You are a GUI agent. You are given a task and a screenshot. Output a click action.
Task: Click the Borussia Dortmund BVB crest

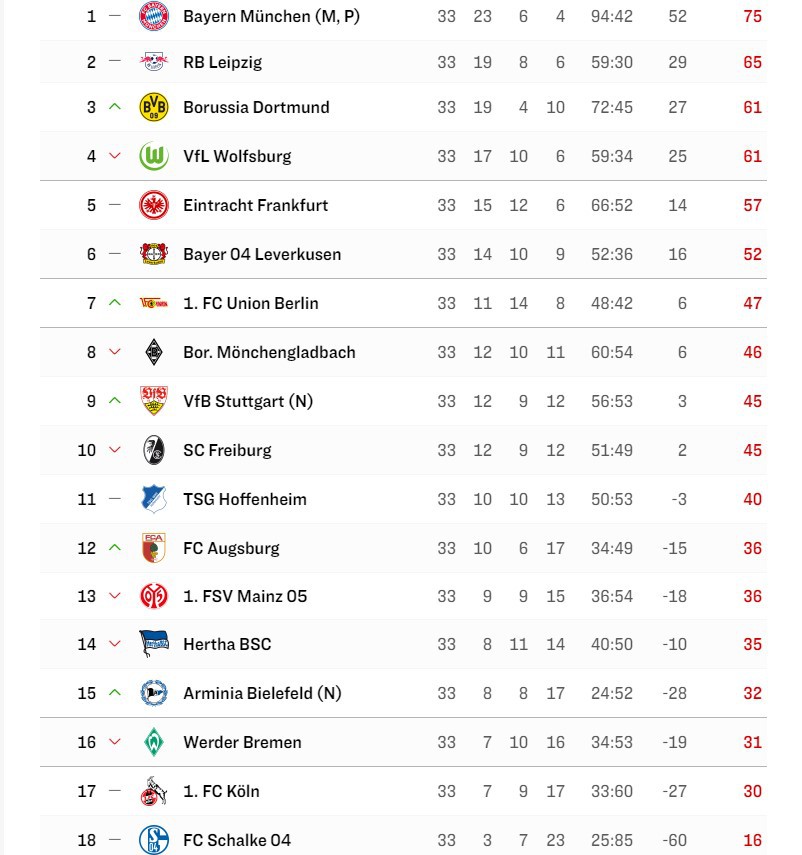point(154,107)
